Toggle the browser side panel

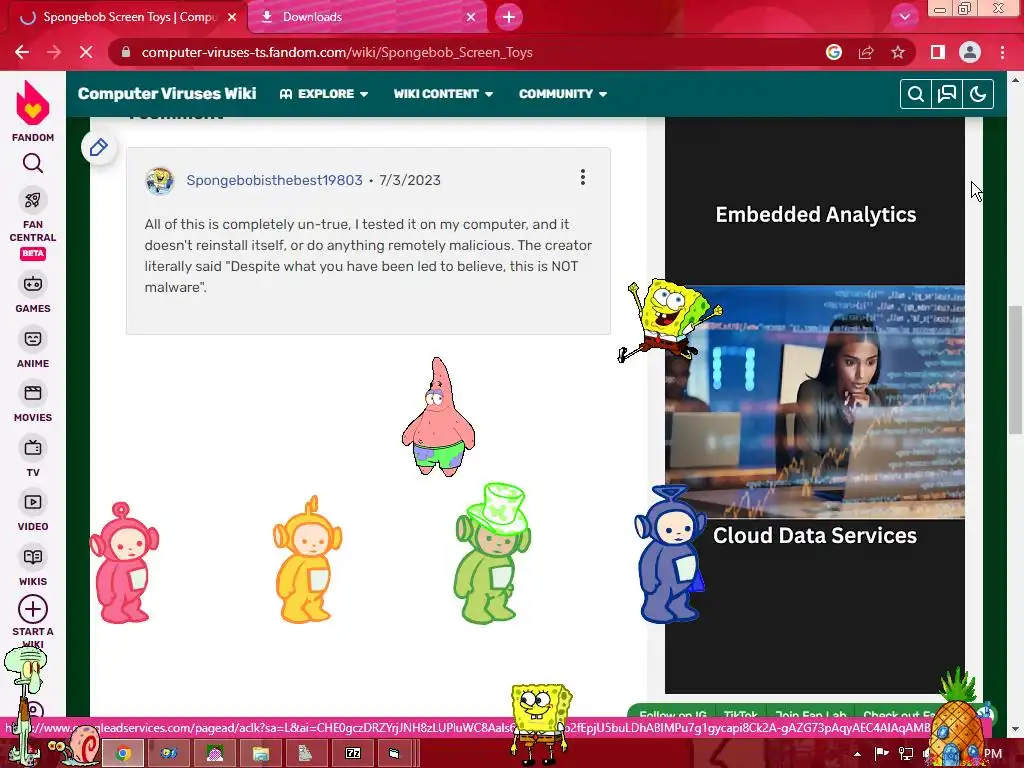[x=938, y=52]
